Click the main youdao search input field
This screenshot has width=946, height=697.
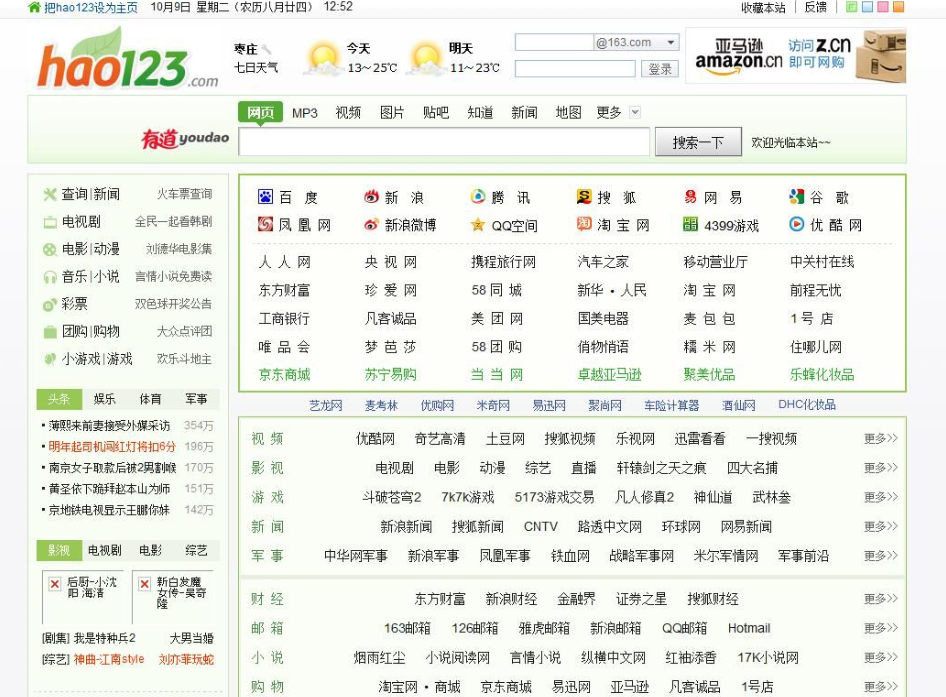[444, 142]
